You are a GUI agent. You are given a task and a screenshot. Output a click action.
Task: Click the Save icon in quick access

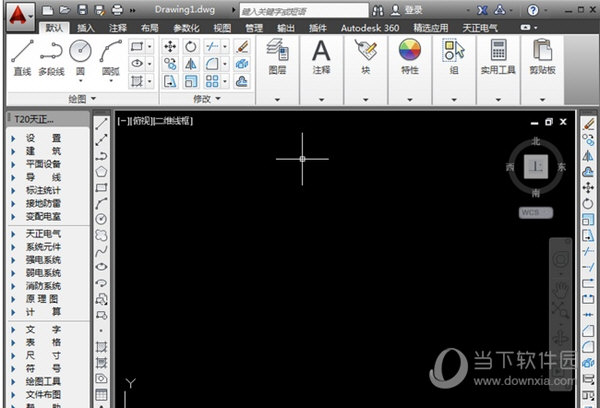tap(82, 10)
